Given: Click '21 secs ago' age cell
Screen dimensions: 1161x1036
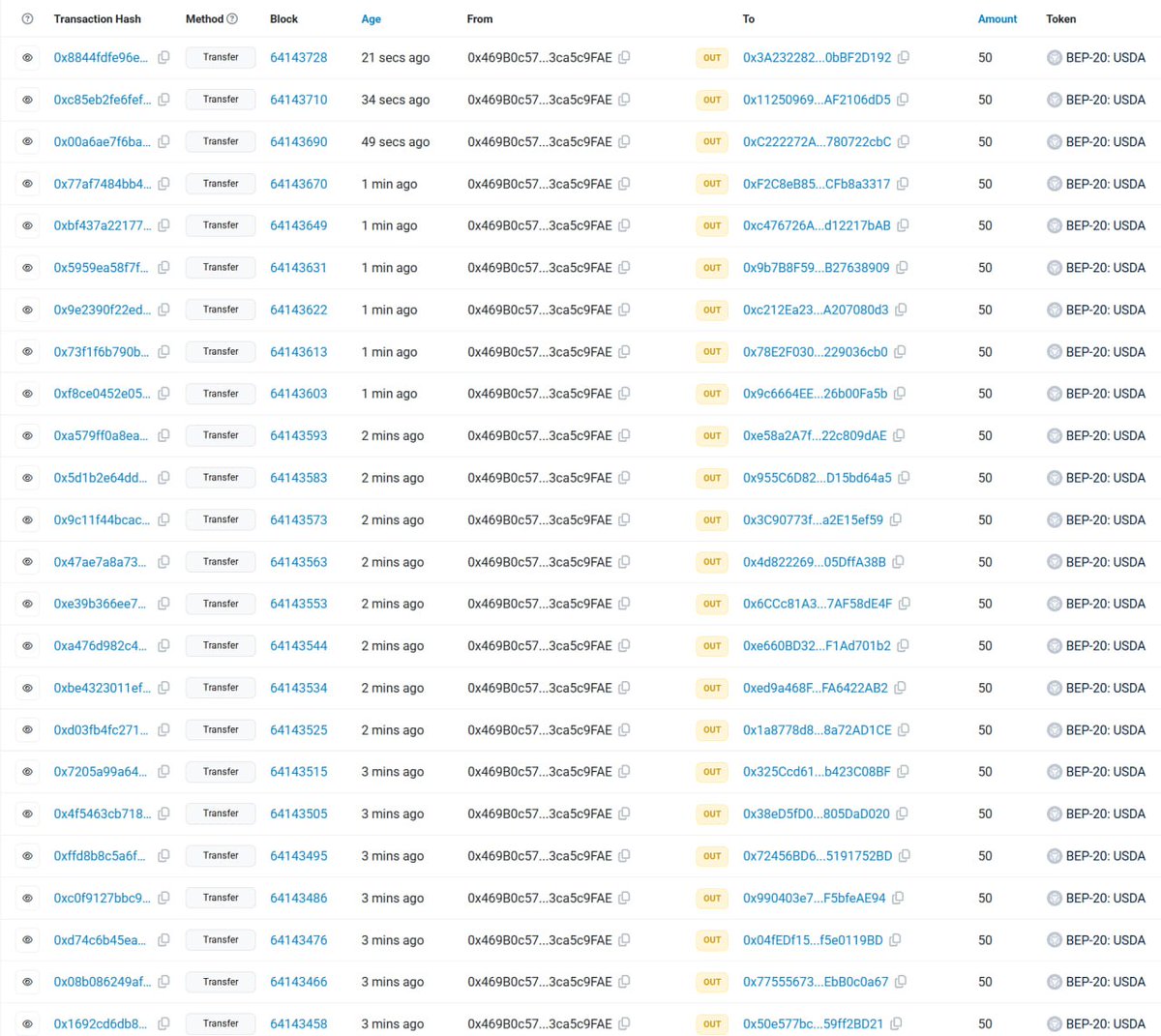Looking at the screenshot, I should pos(396,58).
